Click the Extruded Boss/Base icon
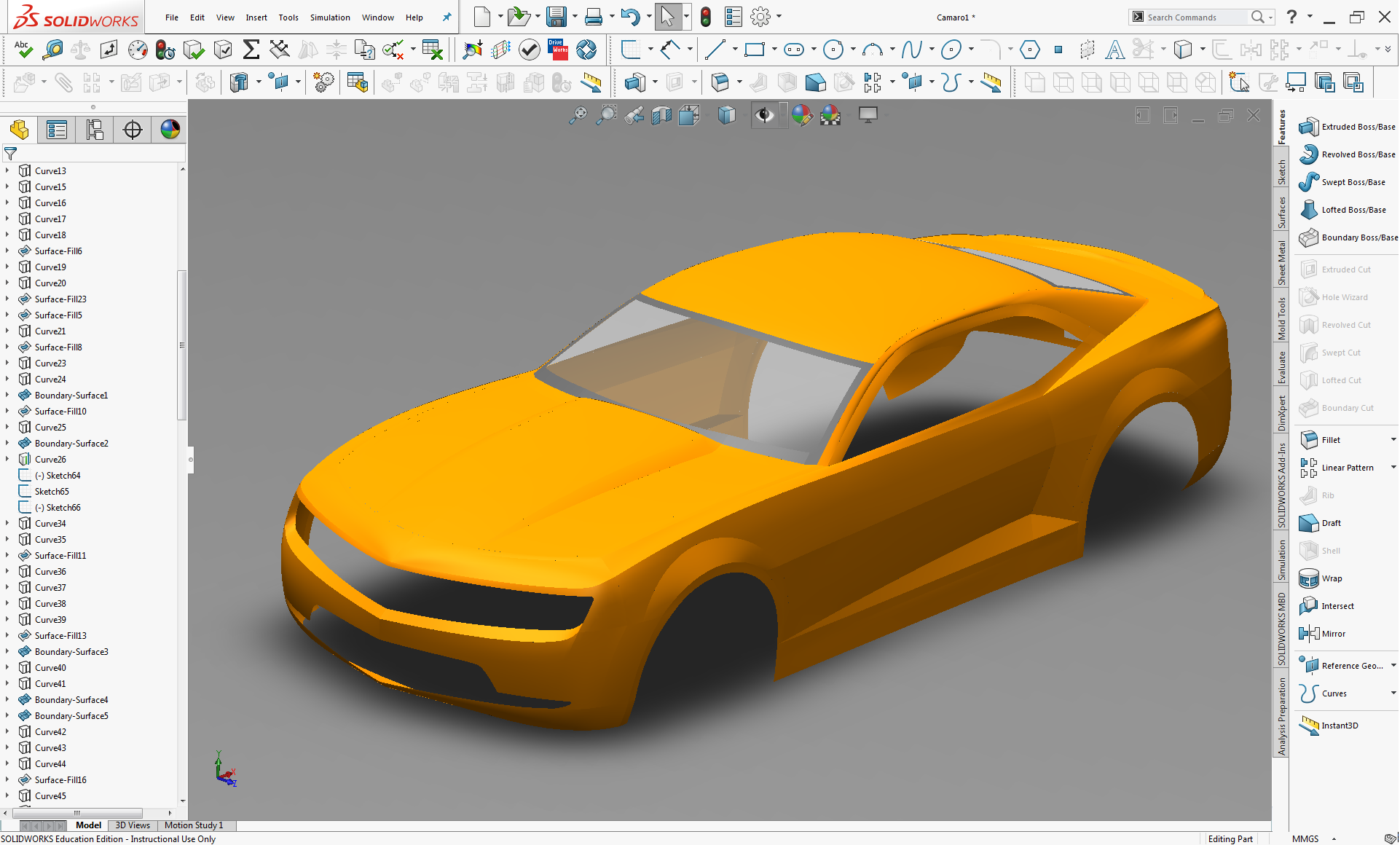 coord(1309,127)
